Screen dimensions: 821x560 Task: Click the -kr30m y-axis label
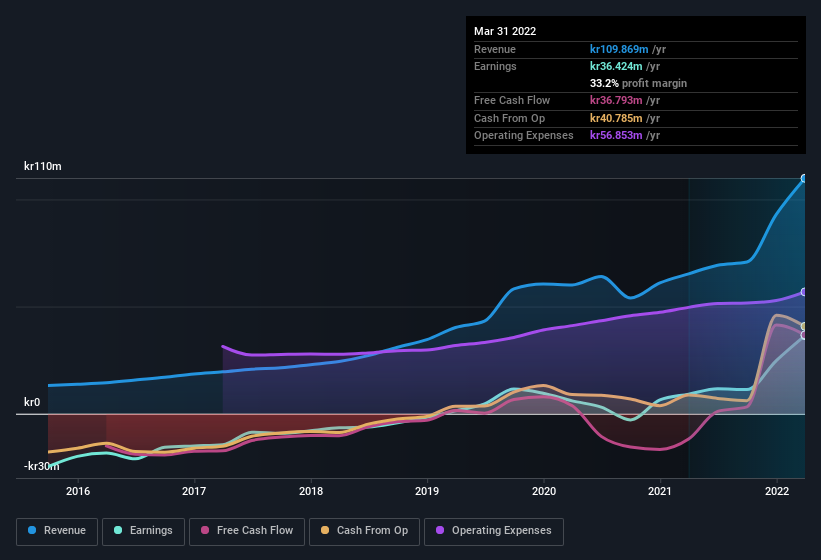tap(41, 466)
